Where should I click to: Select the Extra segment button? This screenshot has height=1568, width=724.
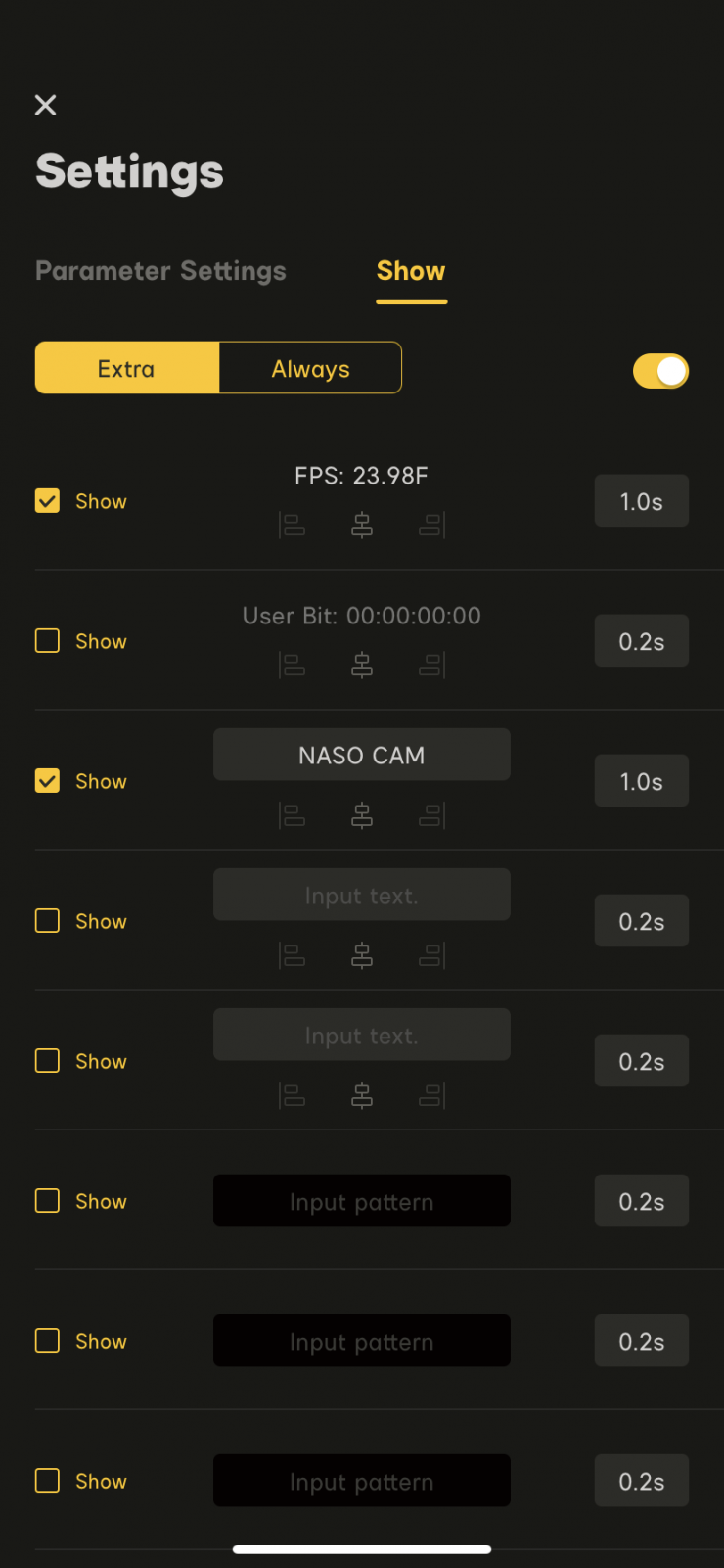[x=127, y=368]
